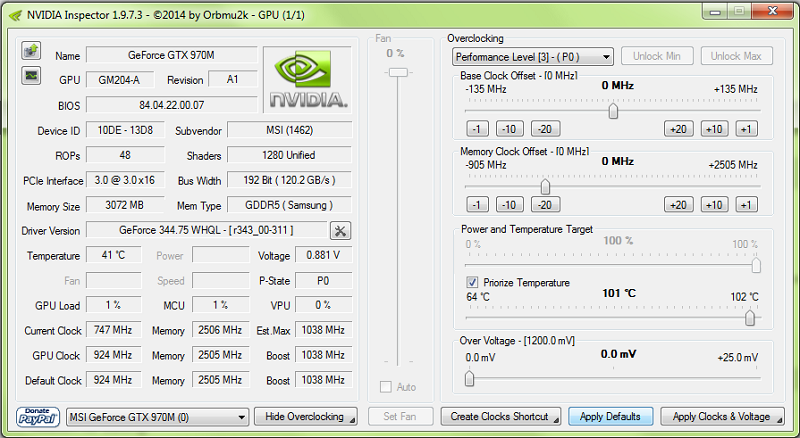
Task: Open the hardware monitor graph icon
Action: pyautogui.click(x=31, y=76)
